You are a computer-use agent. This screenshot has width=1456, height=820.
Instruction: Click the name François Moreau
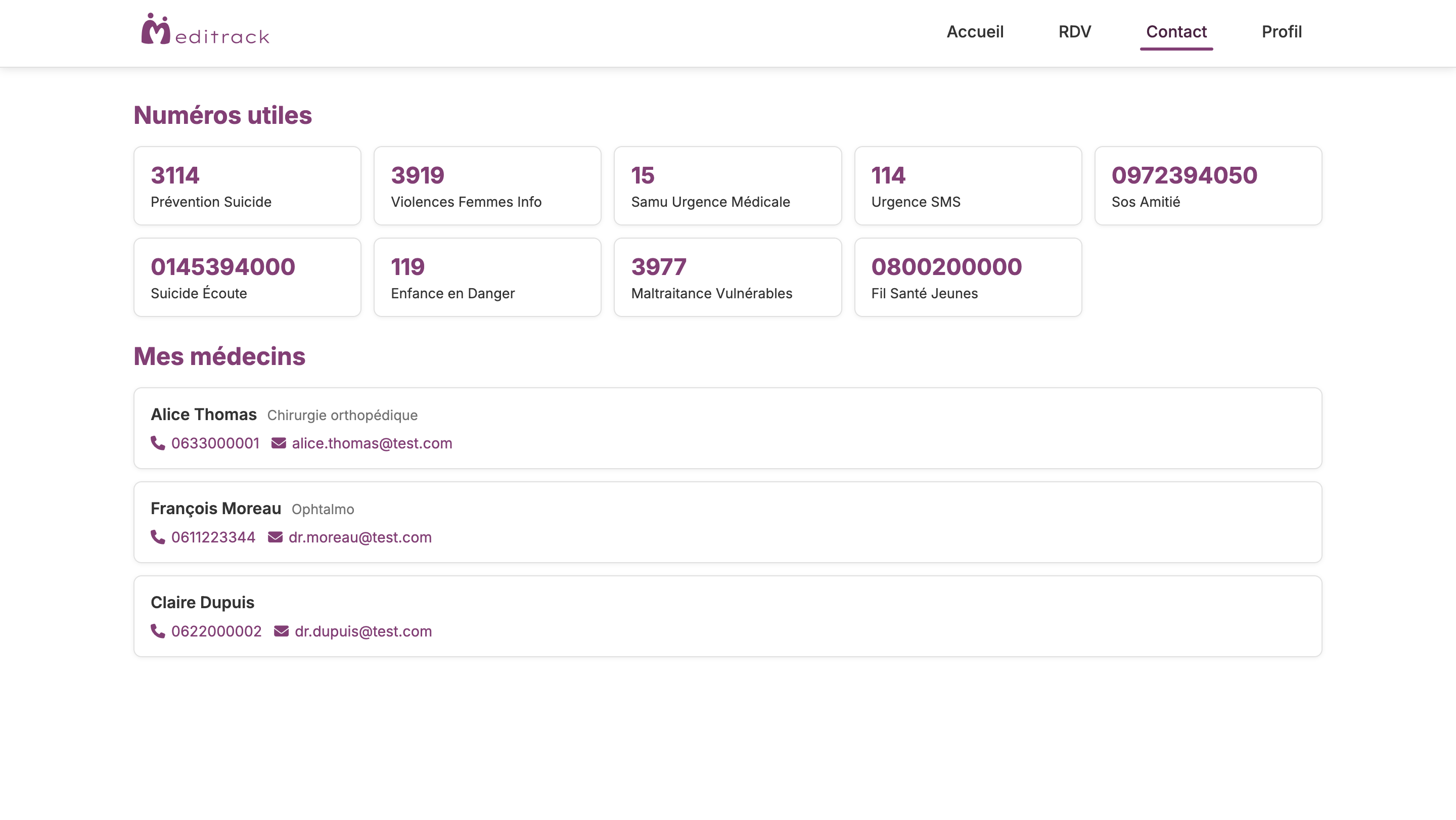(x=216, y=509)
